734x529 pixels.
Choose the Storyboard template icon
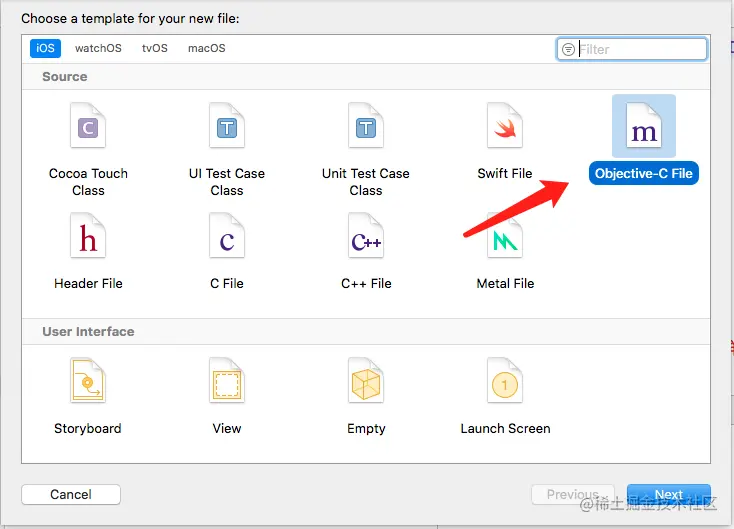point(88,381)
